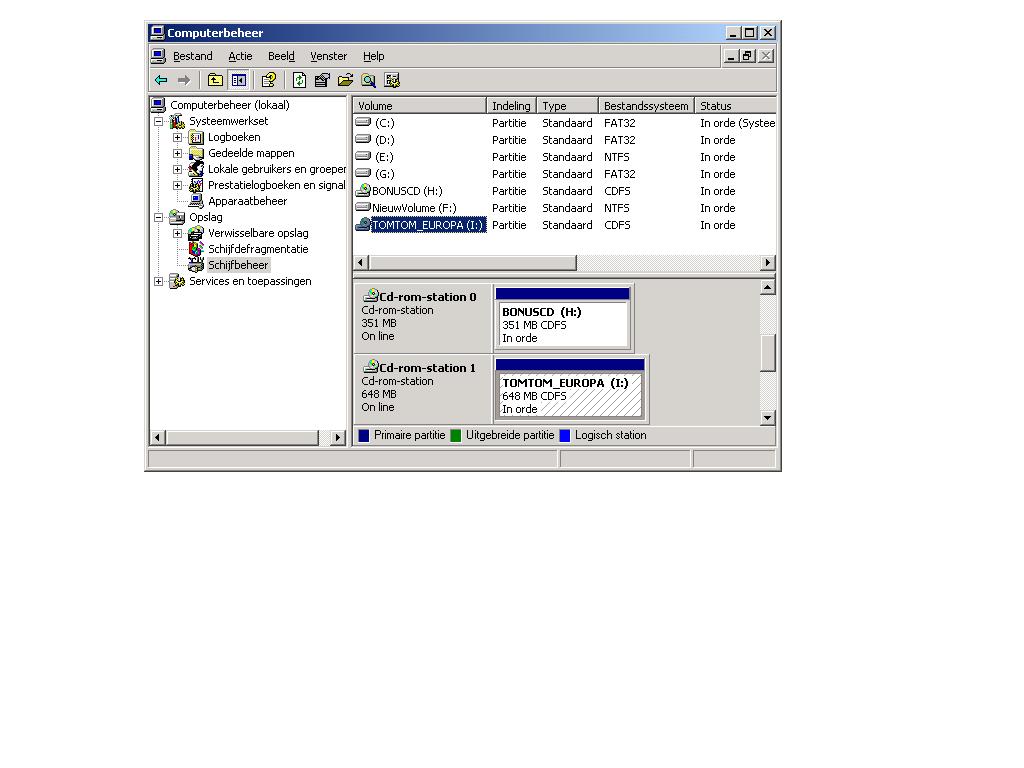Expand the Logboeken tree node
The height and width of the screenshot is (768, 1024).
pyautogui.click(x=177, y=137)
